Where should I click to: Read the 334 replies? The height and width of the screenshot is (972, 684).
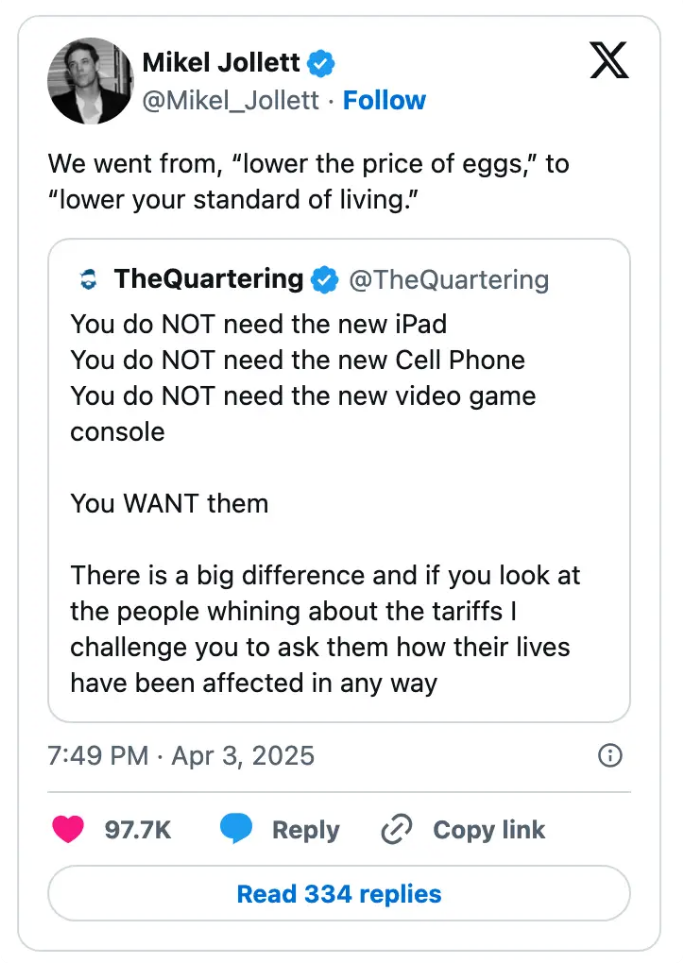coord(338,893)
